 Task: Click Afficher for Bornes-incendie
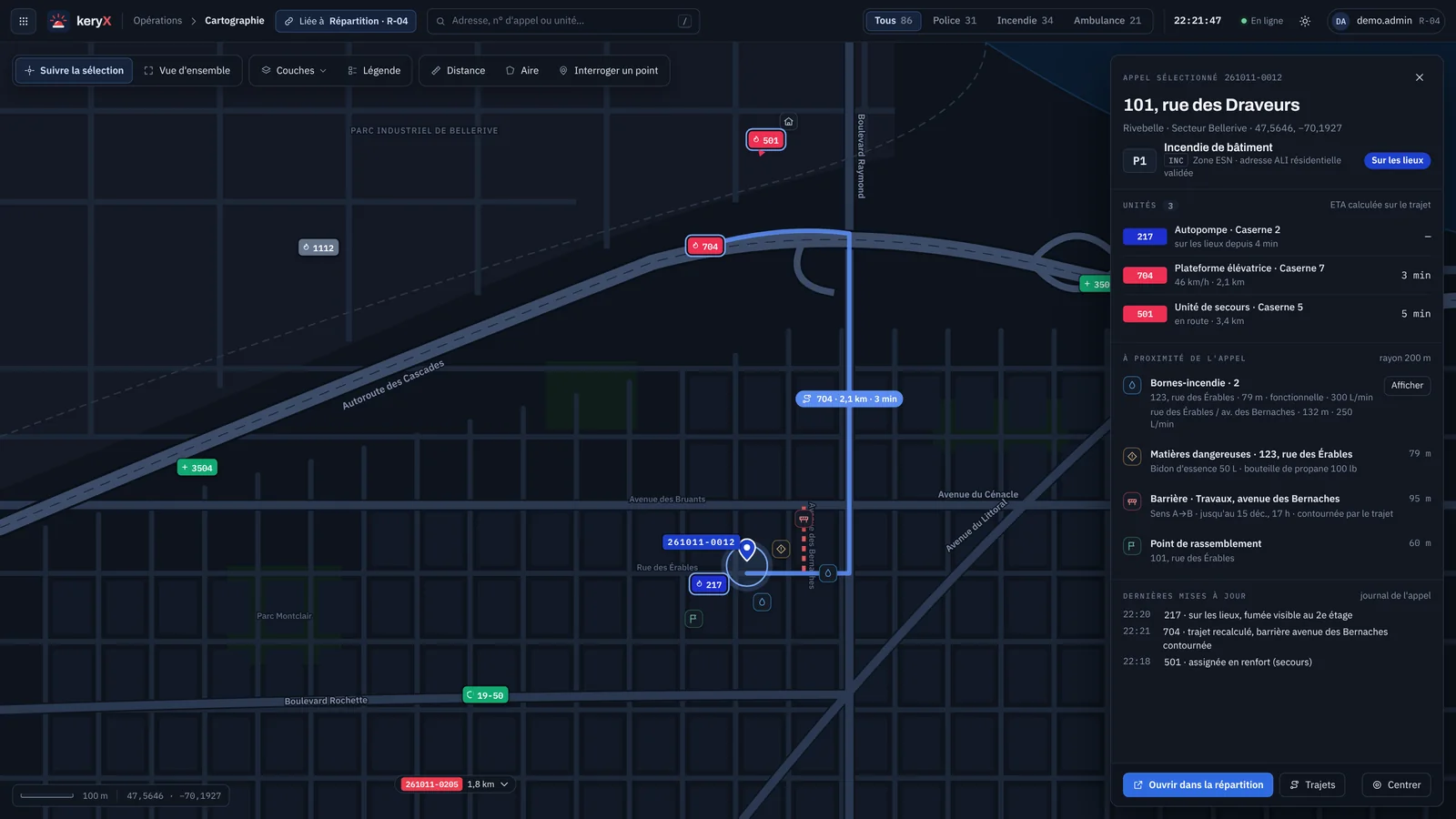[x=1407, y=386]
